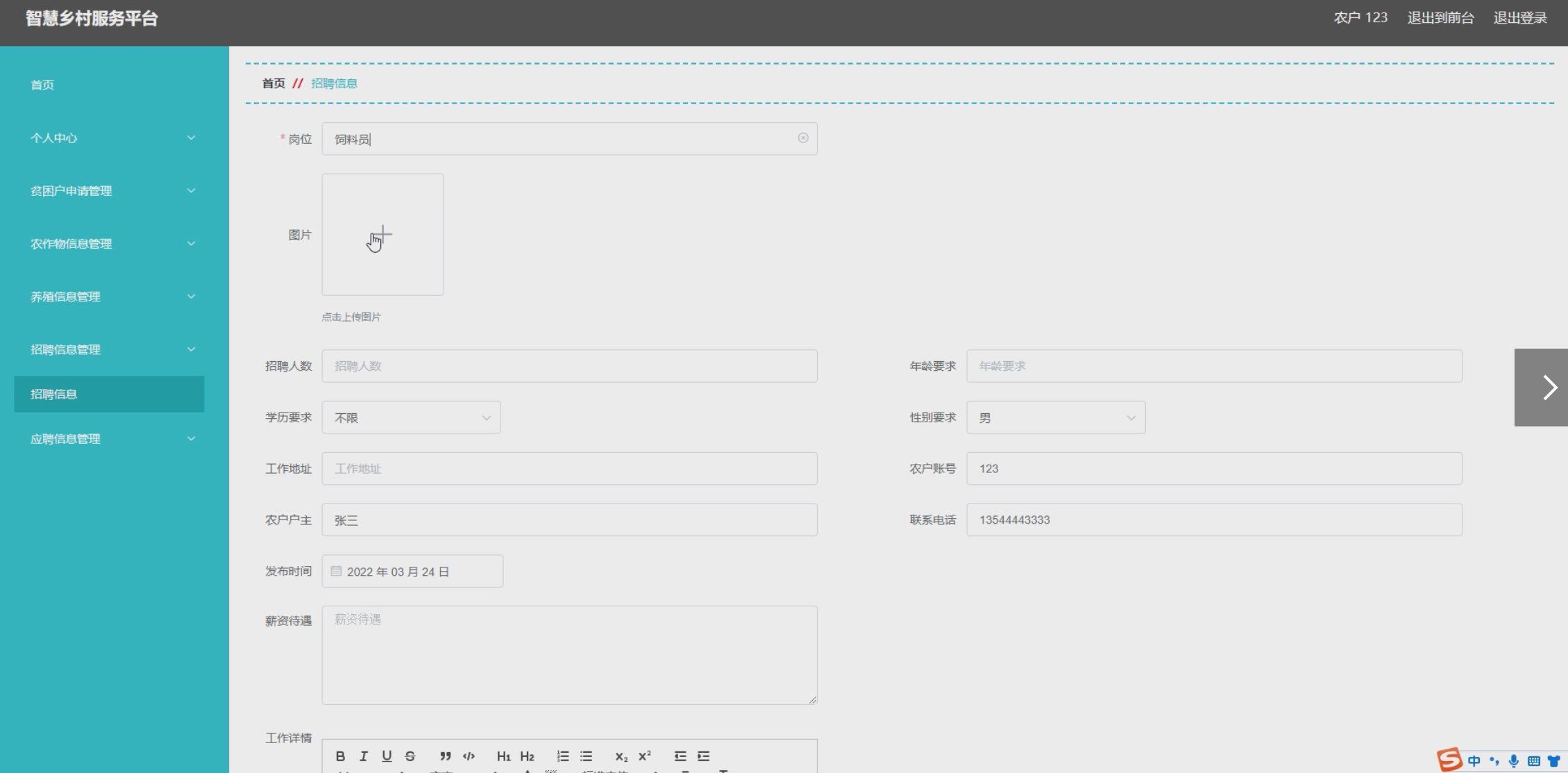Click the strikethrough button in the editor
The width and height of the screenshot is (1568, 773).
click(x=410, y=756)
